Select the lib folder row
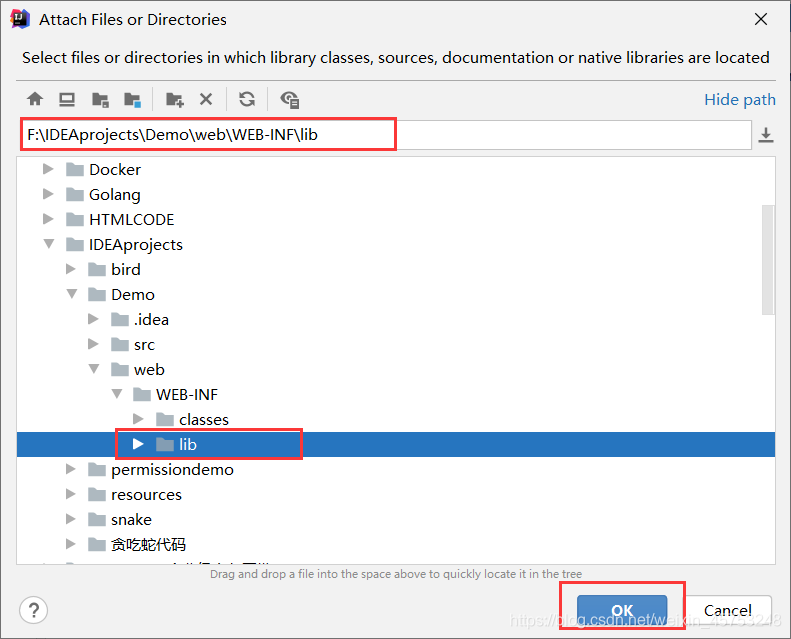The height and width of the screenshot is (639, 791). tap(396, 444)
